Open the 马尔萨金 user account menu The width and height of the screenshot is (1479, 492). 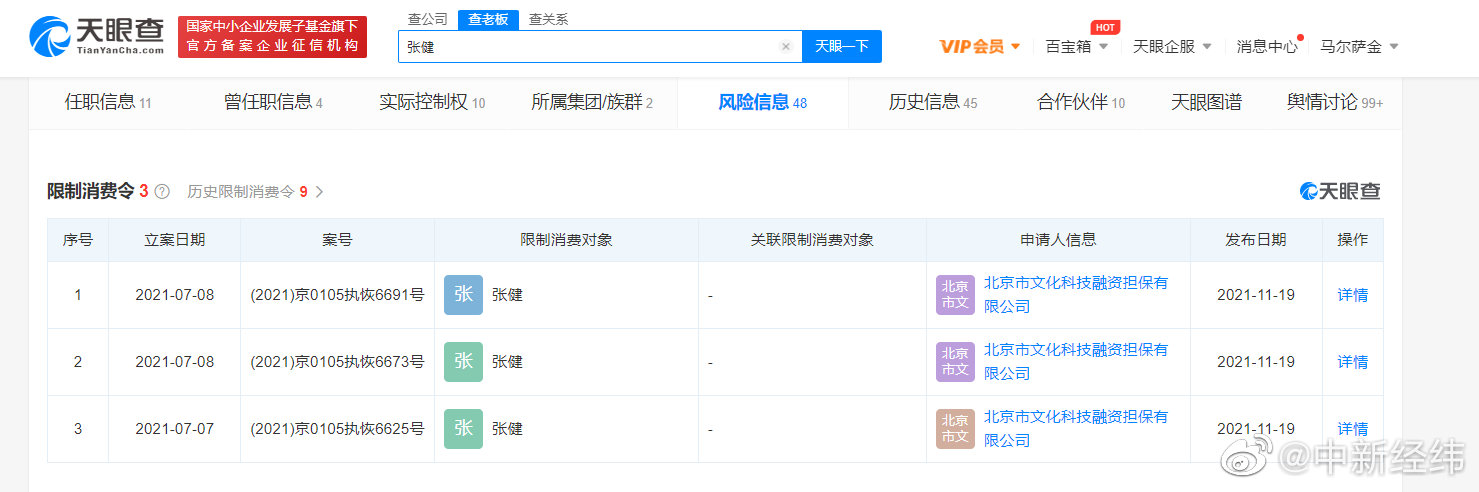click(1359, 46)
